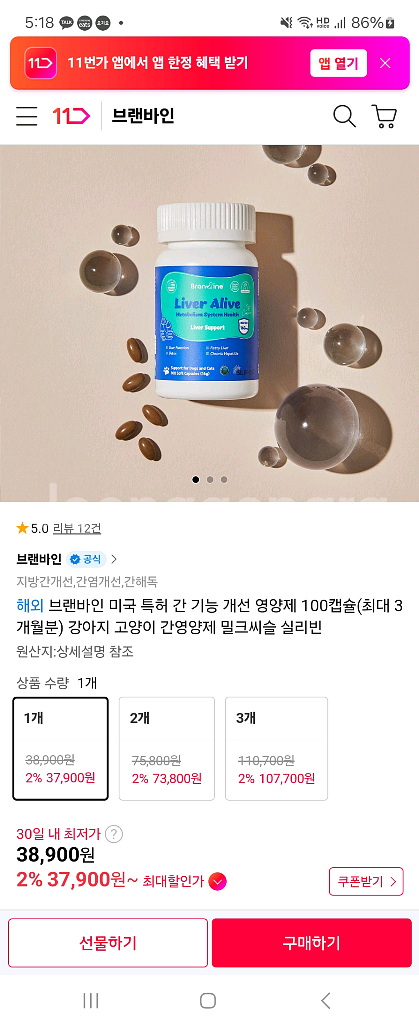The image size is (419, 1024).
Task: Tap the Android home navigation icon
Action: 208,1000
